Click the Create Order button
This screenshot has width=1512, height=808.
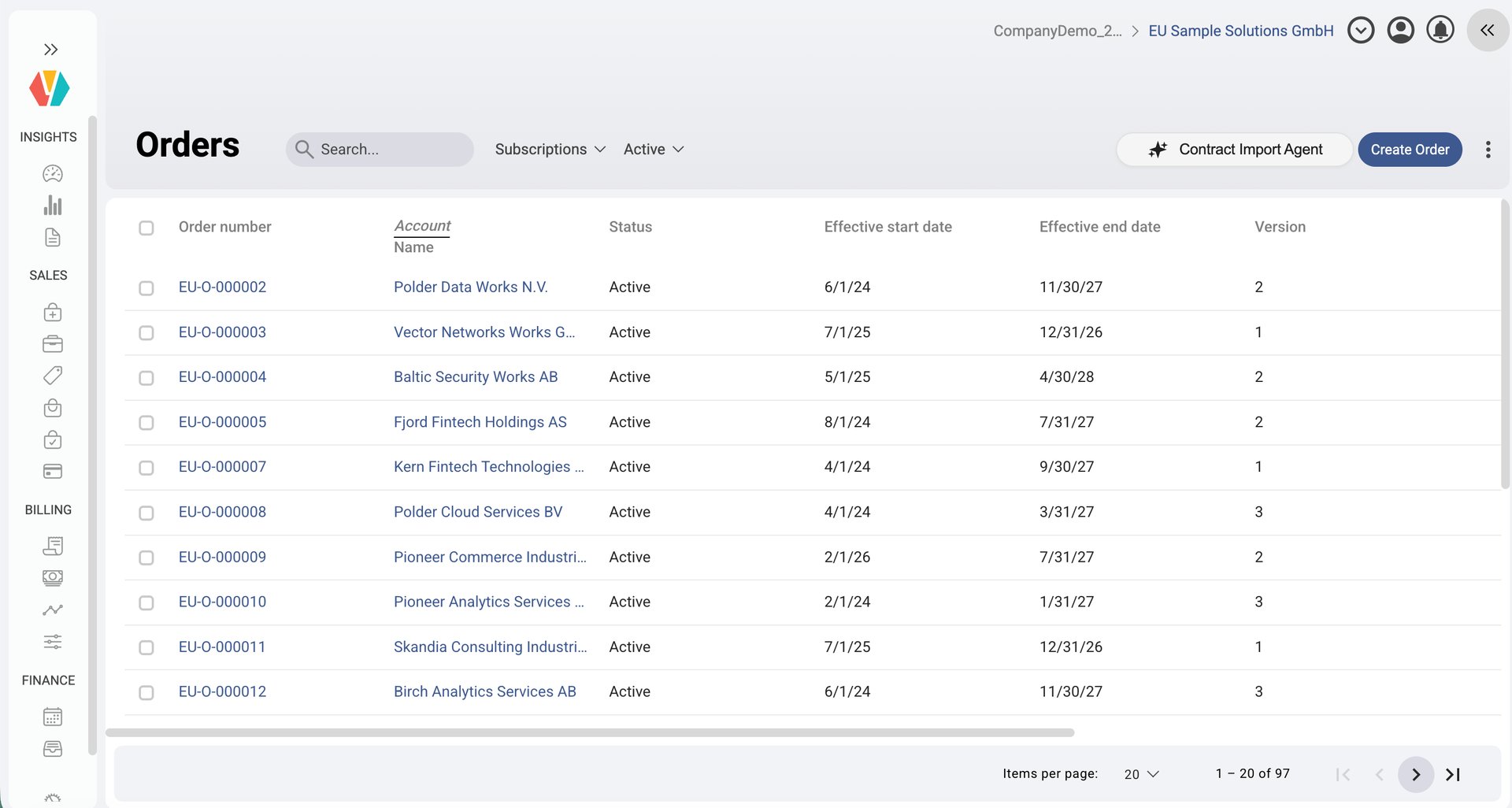tap(1409, 150)
